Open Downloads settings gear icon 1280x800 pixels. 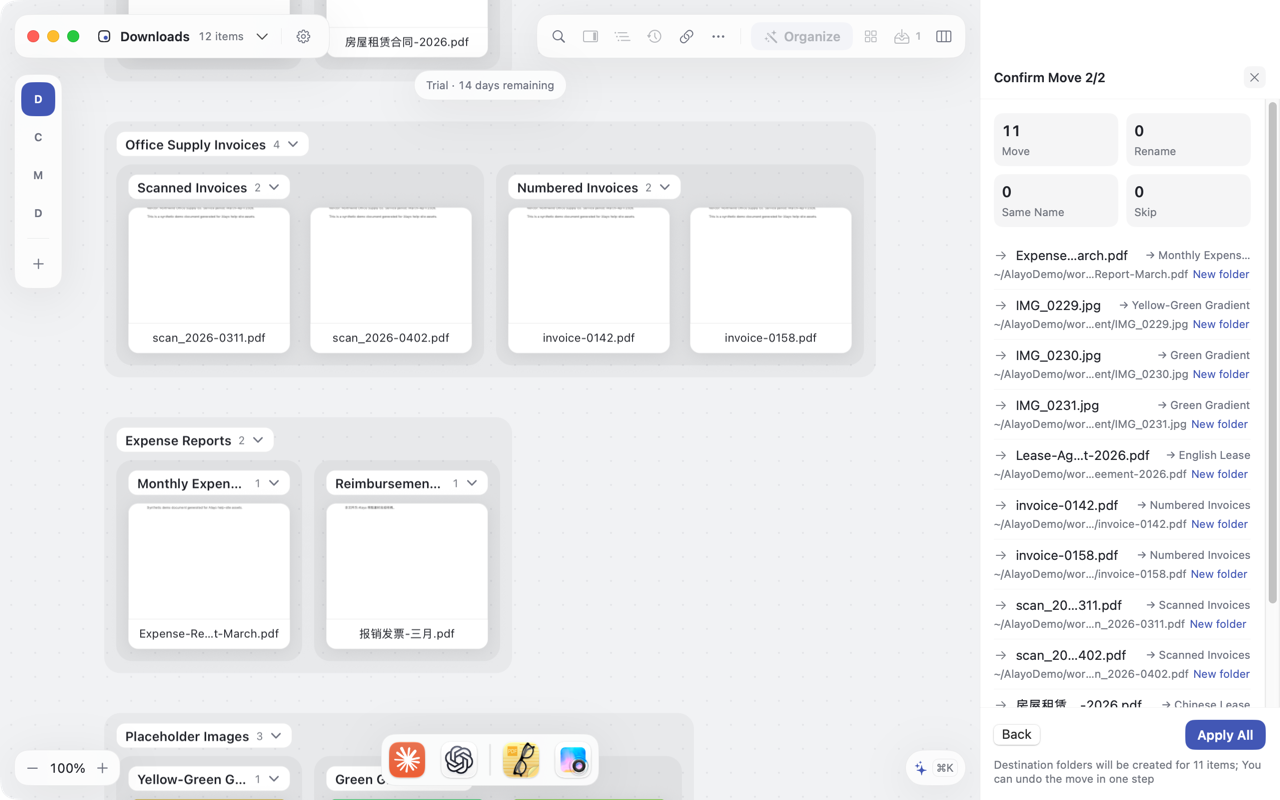(303, 37)
